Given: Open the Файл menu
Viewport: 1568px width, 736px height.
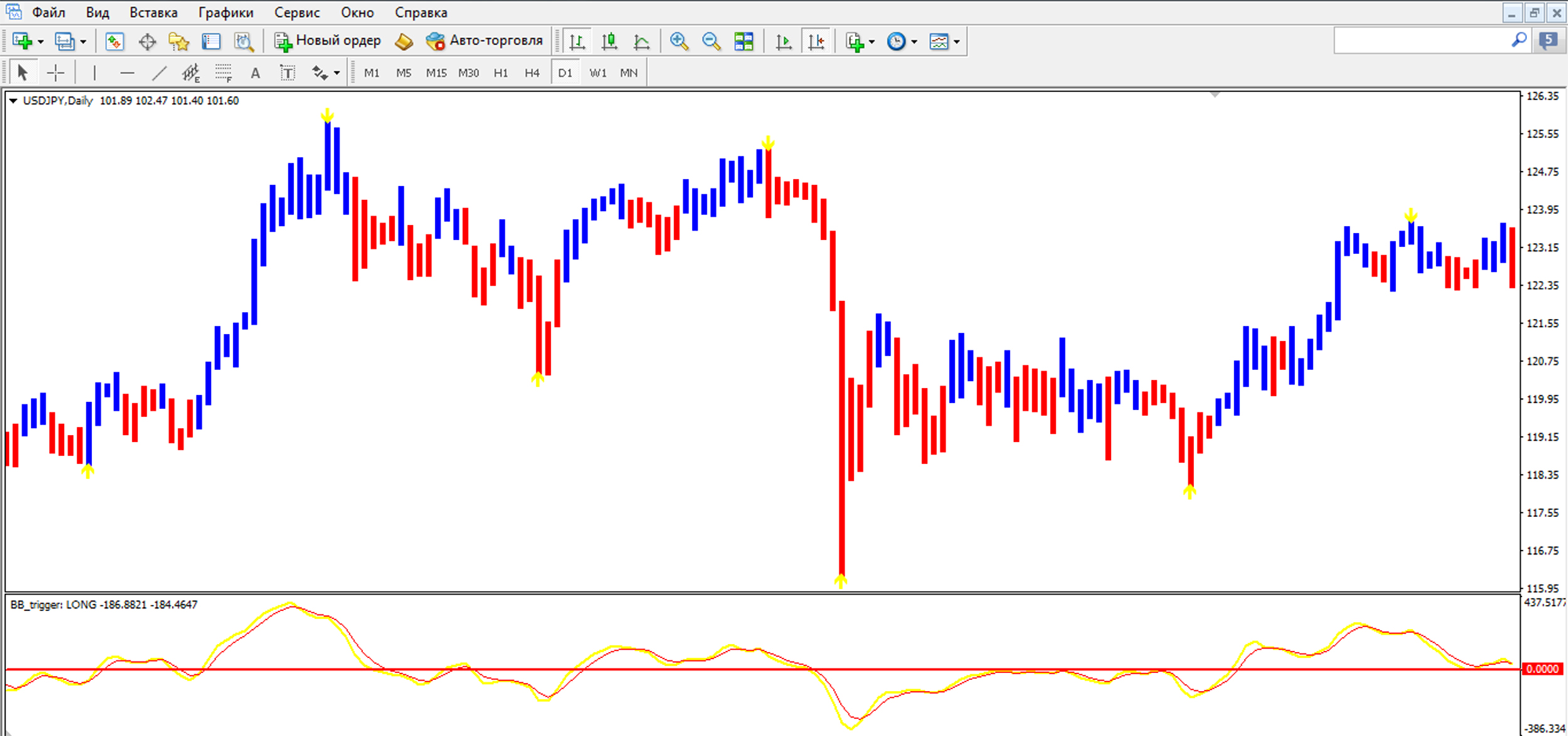Looking at the screenshot, I should tap(48, 13).
